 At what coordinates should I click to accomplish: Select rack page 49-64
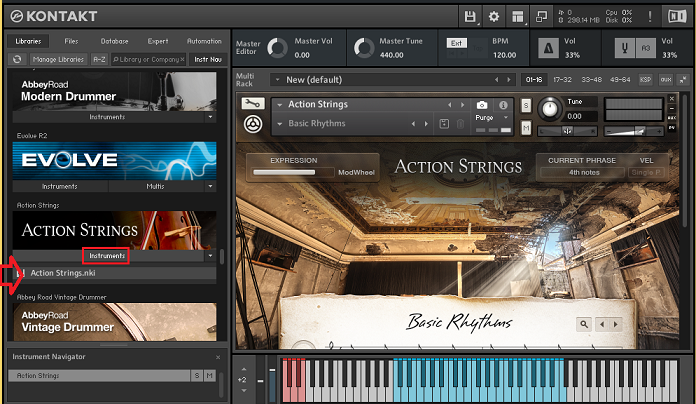[620, 80]
